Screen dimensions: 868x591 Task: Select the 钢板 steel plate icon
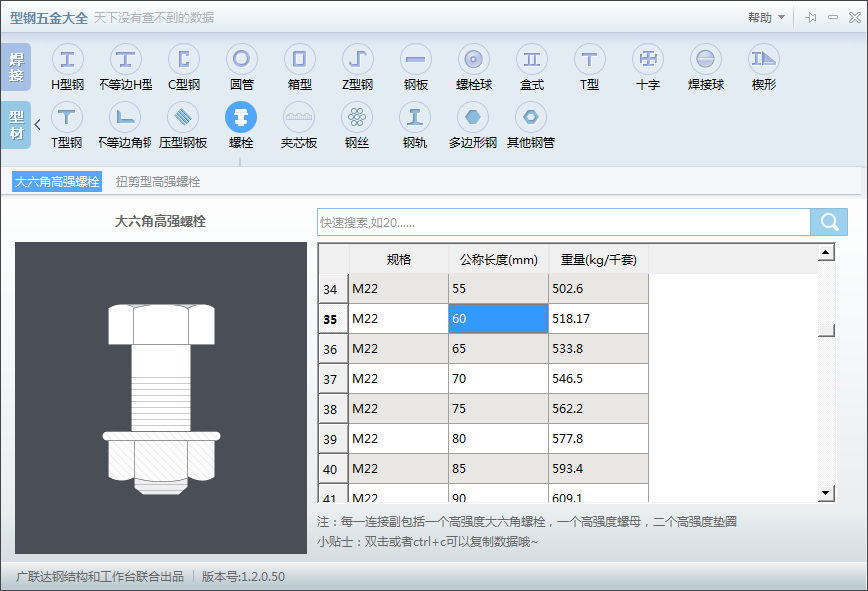click(416, 59)
